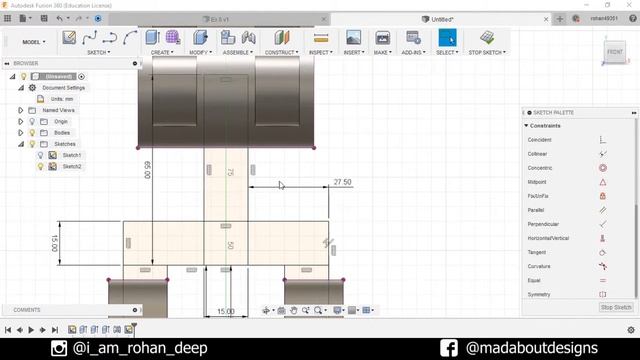The image size is (640, 360).
Task: Toggle visibility bulb of Sketch2
Action: [40, 167]
